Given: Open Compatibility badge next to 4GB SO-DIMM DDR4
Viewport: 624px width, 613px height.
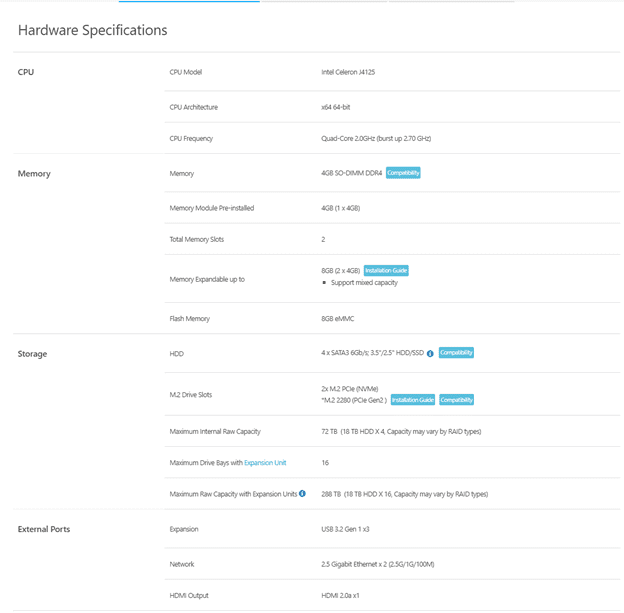Looking at the screenshot, I should (x=403, y=173).
